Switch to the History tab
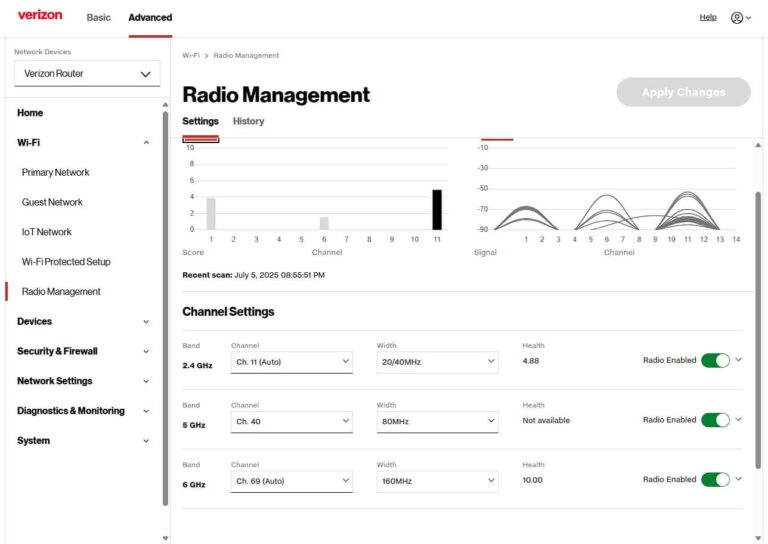 tap(248, 121)
